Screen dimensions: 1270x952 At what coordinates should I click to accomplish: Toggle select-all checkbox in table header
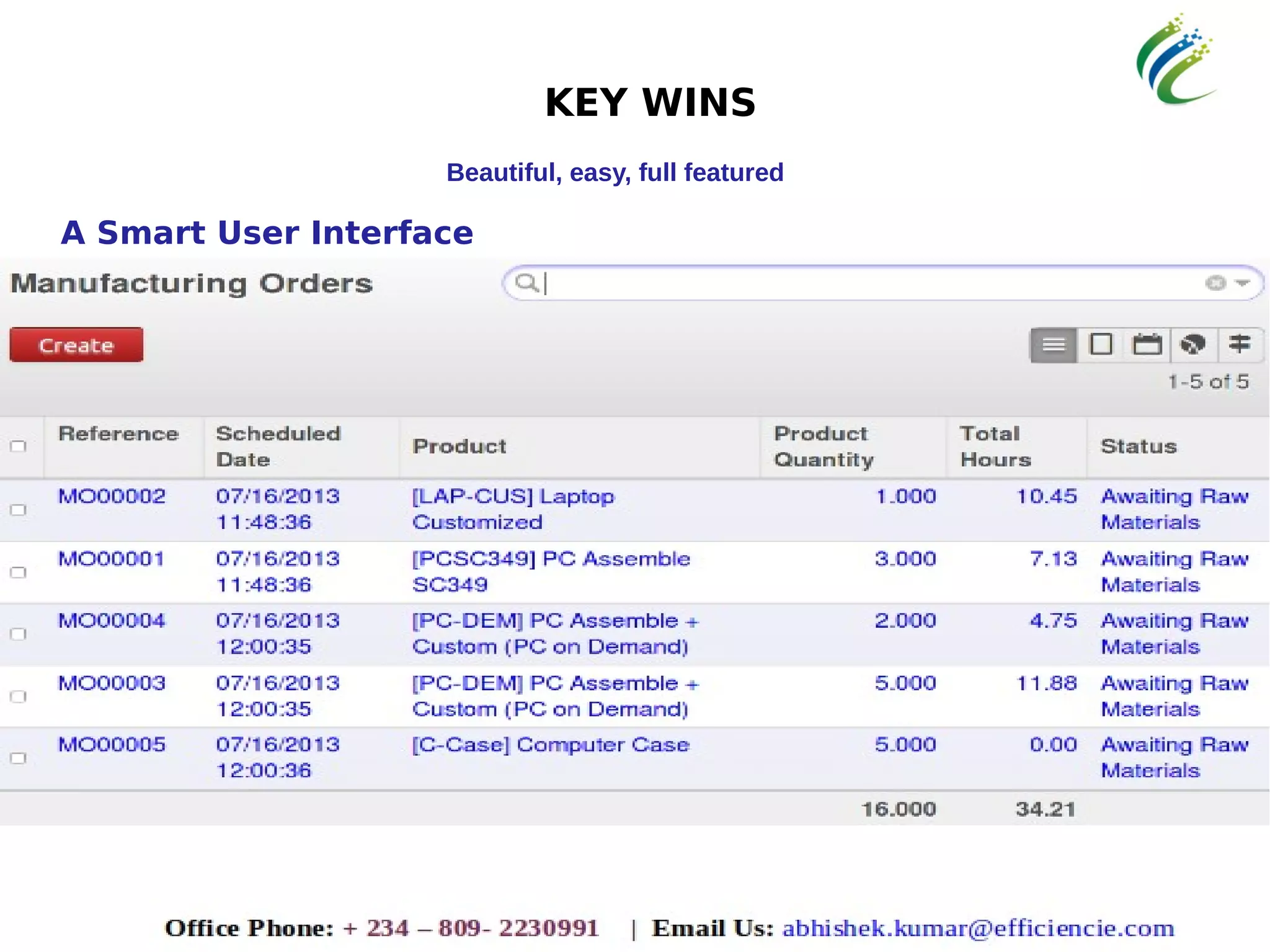click(x=18, y=446)
